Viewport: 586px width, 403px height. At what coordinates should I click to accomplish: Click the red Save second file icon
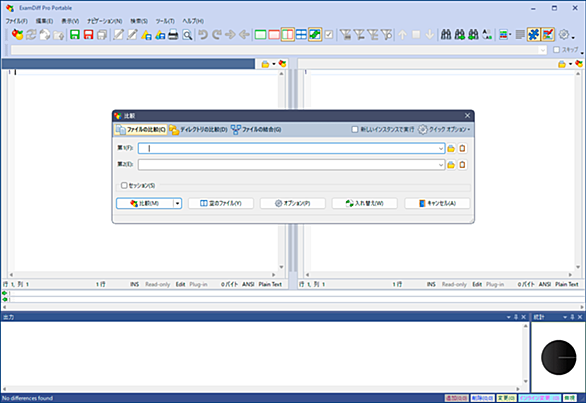tap(88, 35)
